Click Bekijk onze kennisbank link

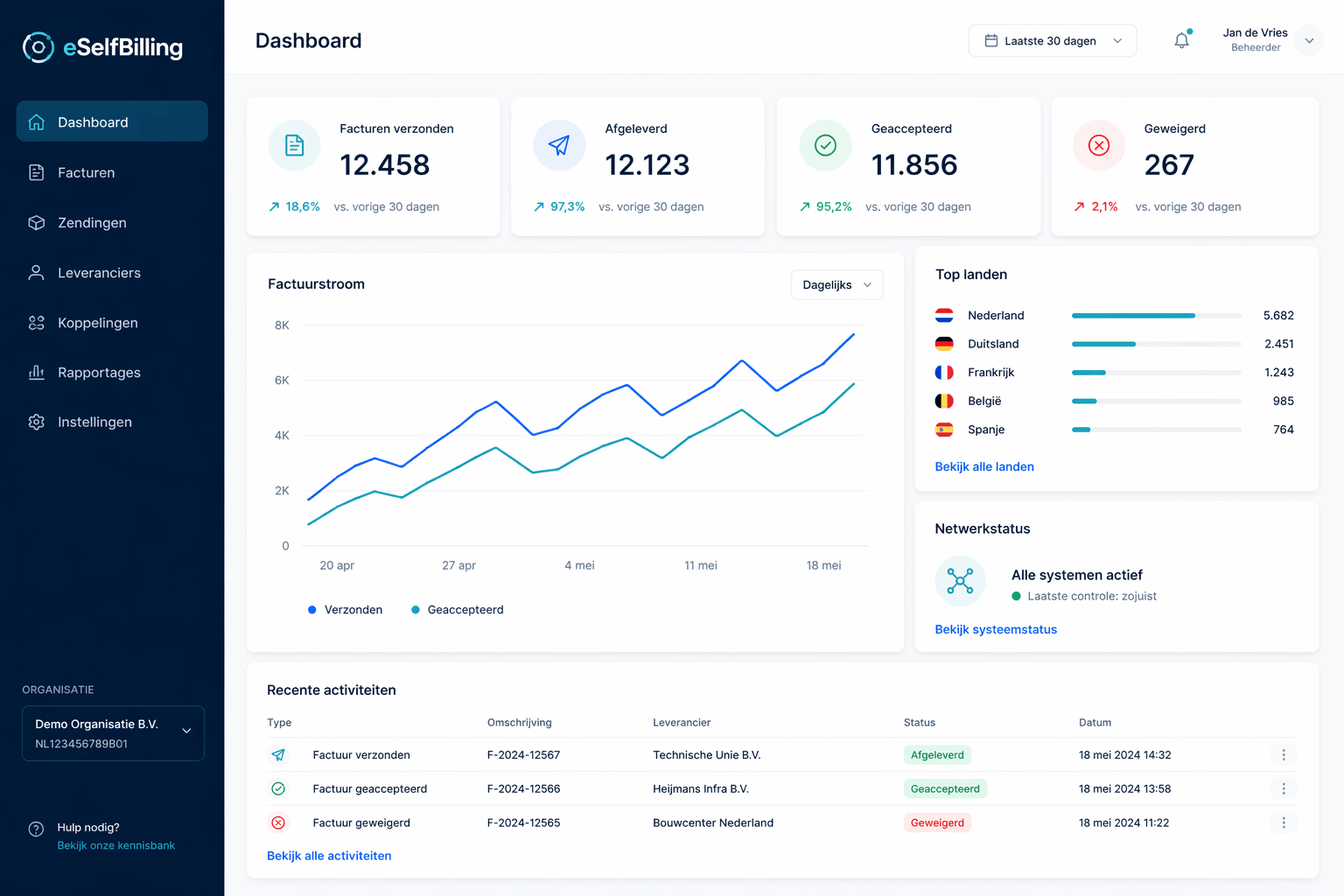point(116,845)
